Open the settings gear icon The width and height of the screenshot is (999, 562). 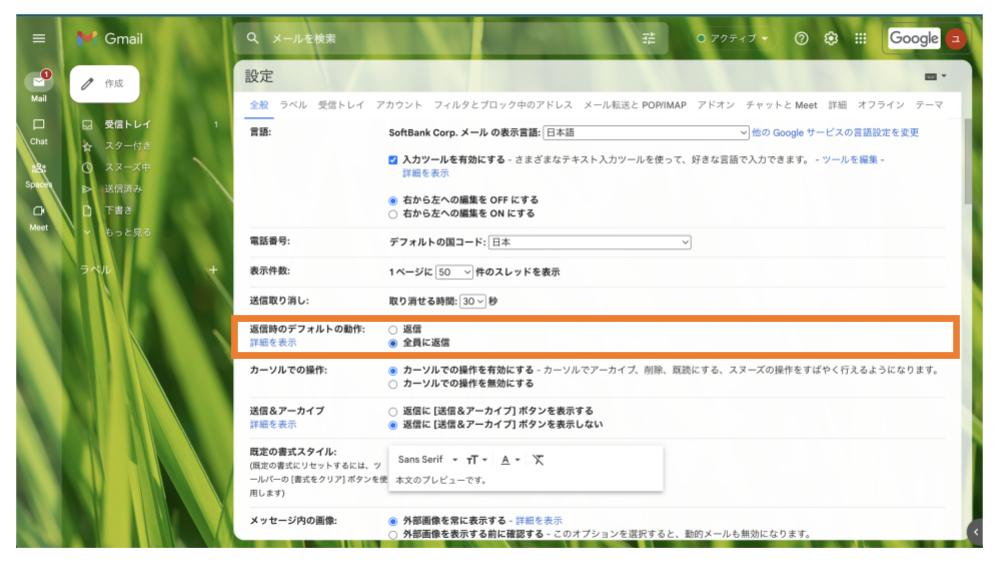coord(831,38)
